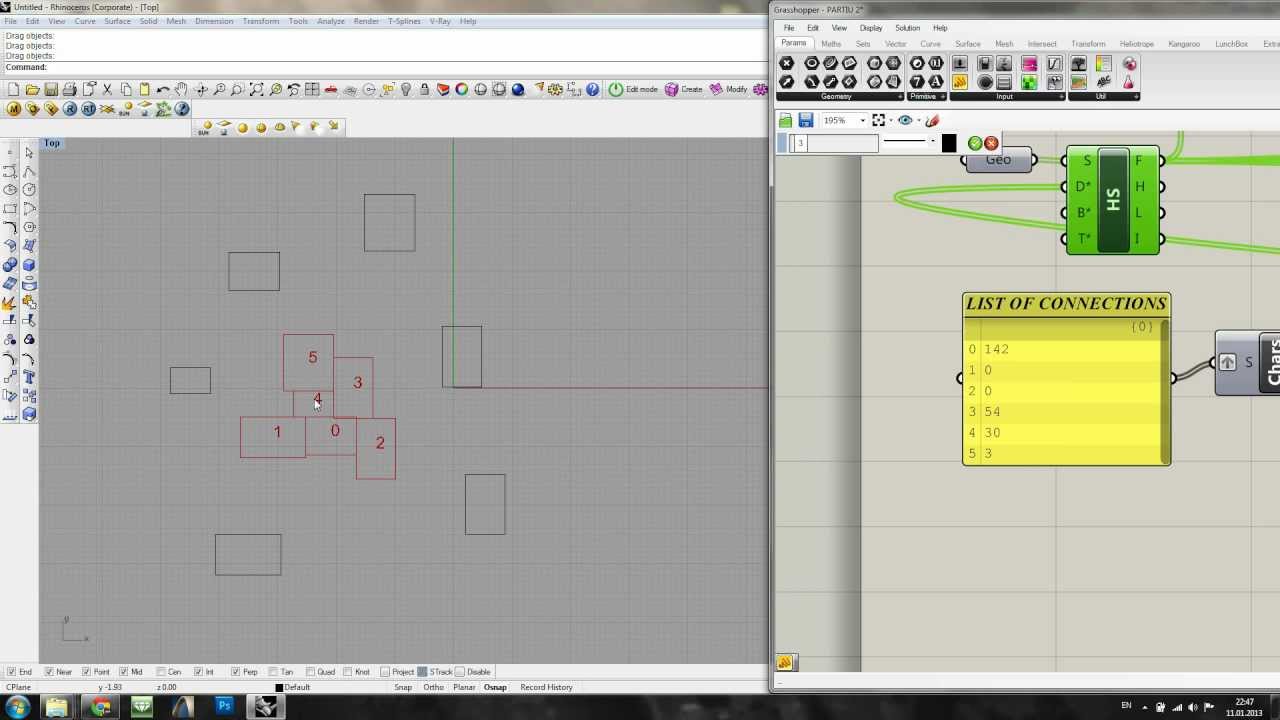Image resolution: width=1280 pixels, height=720 pixels.
Task: Click the Print icon in Rhino toolbar
Action: [70, 89]
